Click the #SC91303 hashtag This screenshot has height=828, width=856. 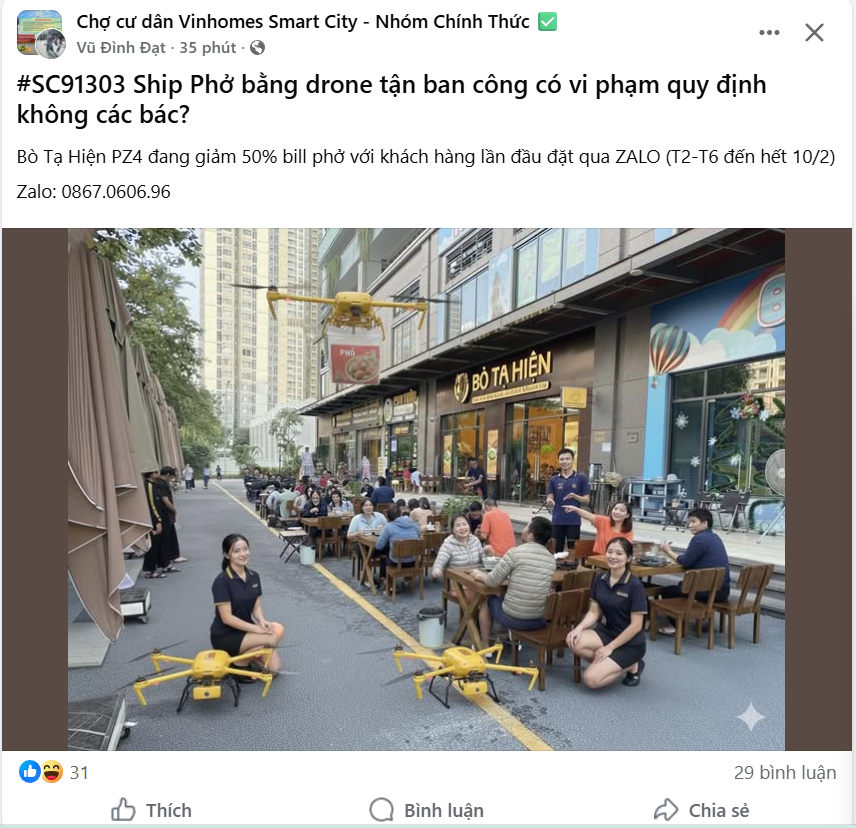(71, 85)
